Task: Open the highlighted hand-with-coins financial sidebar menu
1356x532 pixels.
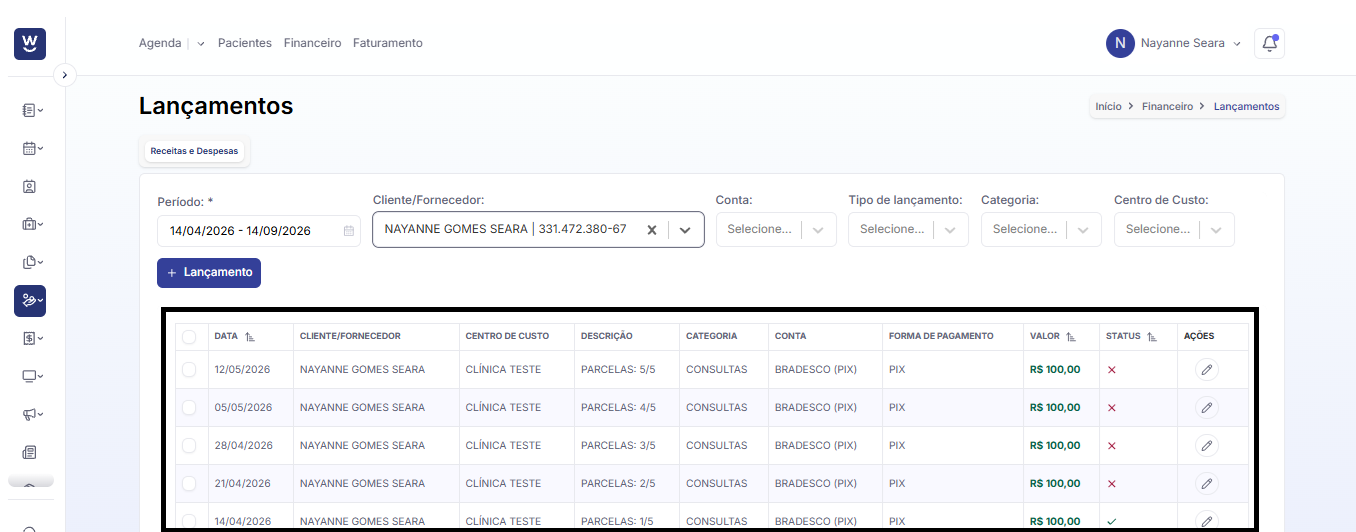Action: click(30, 300)
